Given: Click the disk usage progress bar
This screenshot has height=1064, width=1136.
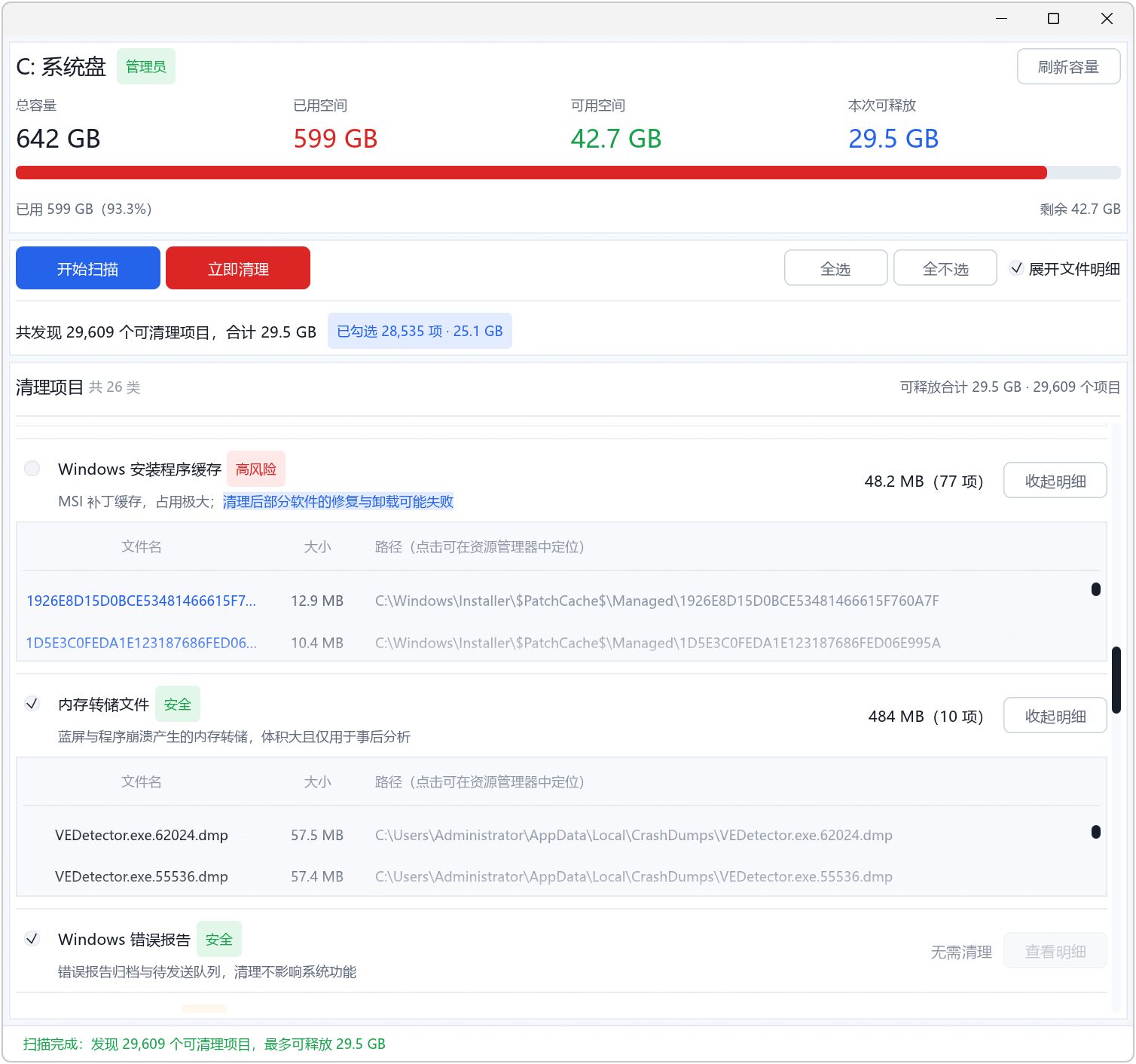Looking at the screenshot, I should [x=568, y=173].
